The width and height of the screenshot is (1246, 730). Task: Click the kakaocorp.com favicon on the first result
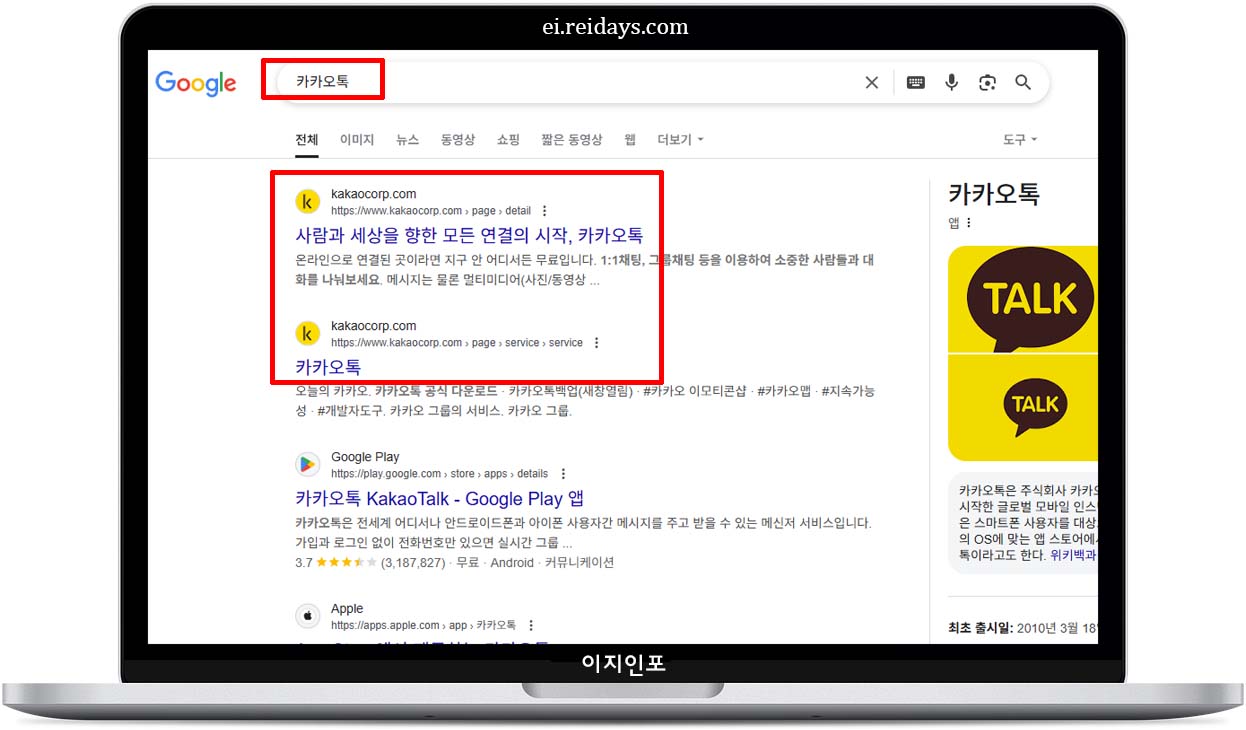click(x=307, y=201)
